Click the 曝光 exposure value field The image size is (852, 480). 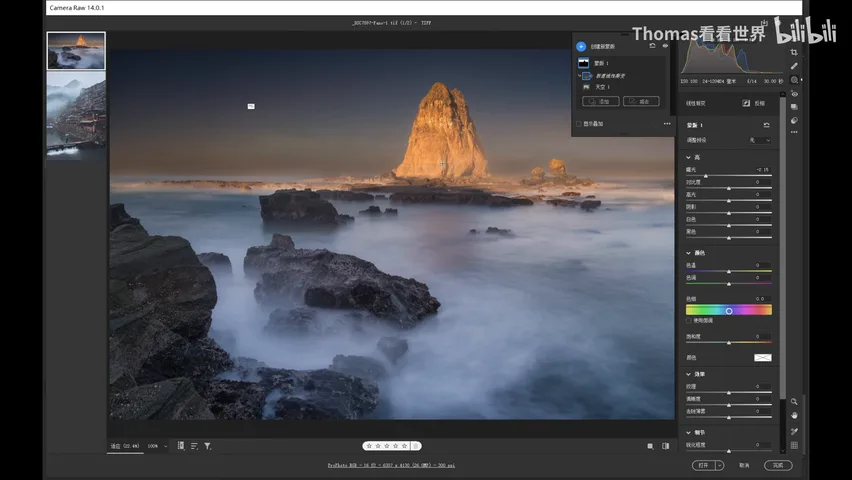762,170
